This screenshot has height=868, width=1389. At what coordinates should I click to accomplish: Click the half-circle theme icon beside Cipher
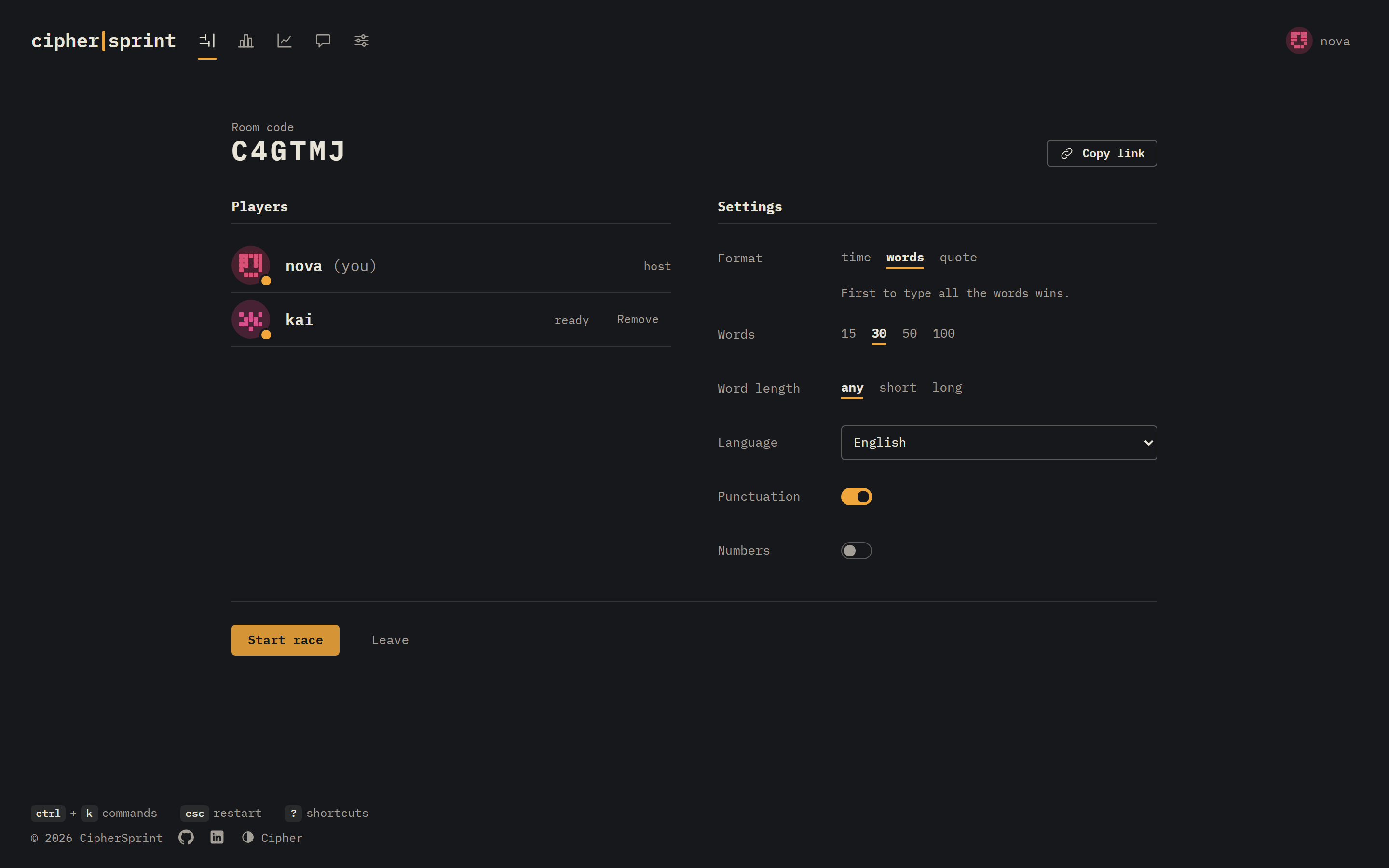tap(247, 837)
